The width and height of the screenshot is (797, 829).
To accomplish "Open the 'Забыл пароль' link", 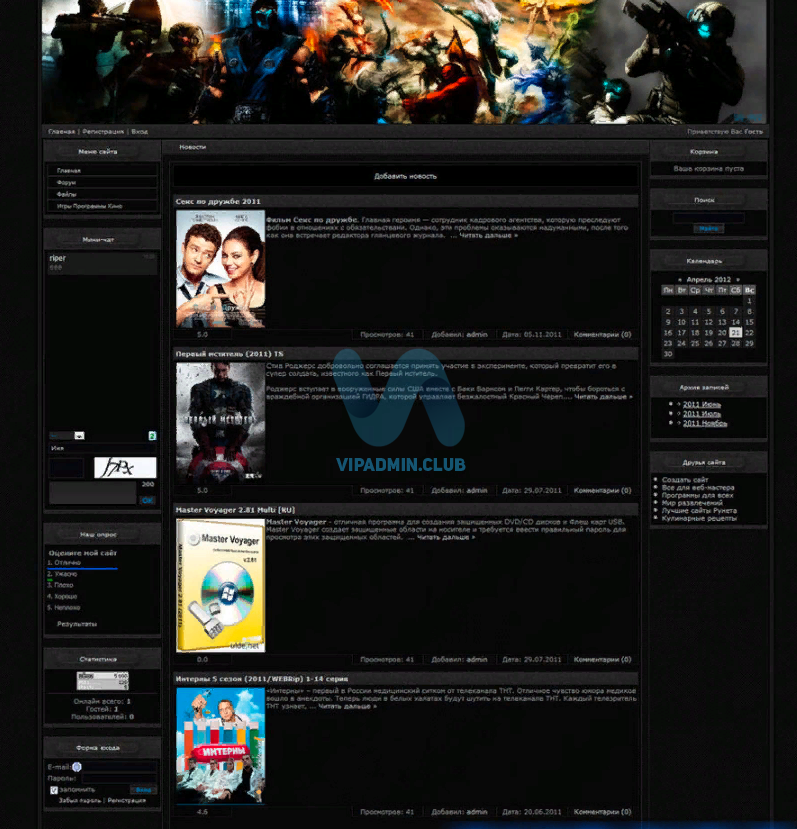I will point(79,800).
